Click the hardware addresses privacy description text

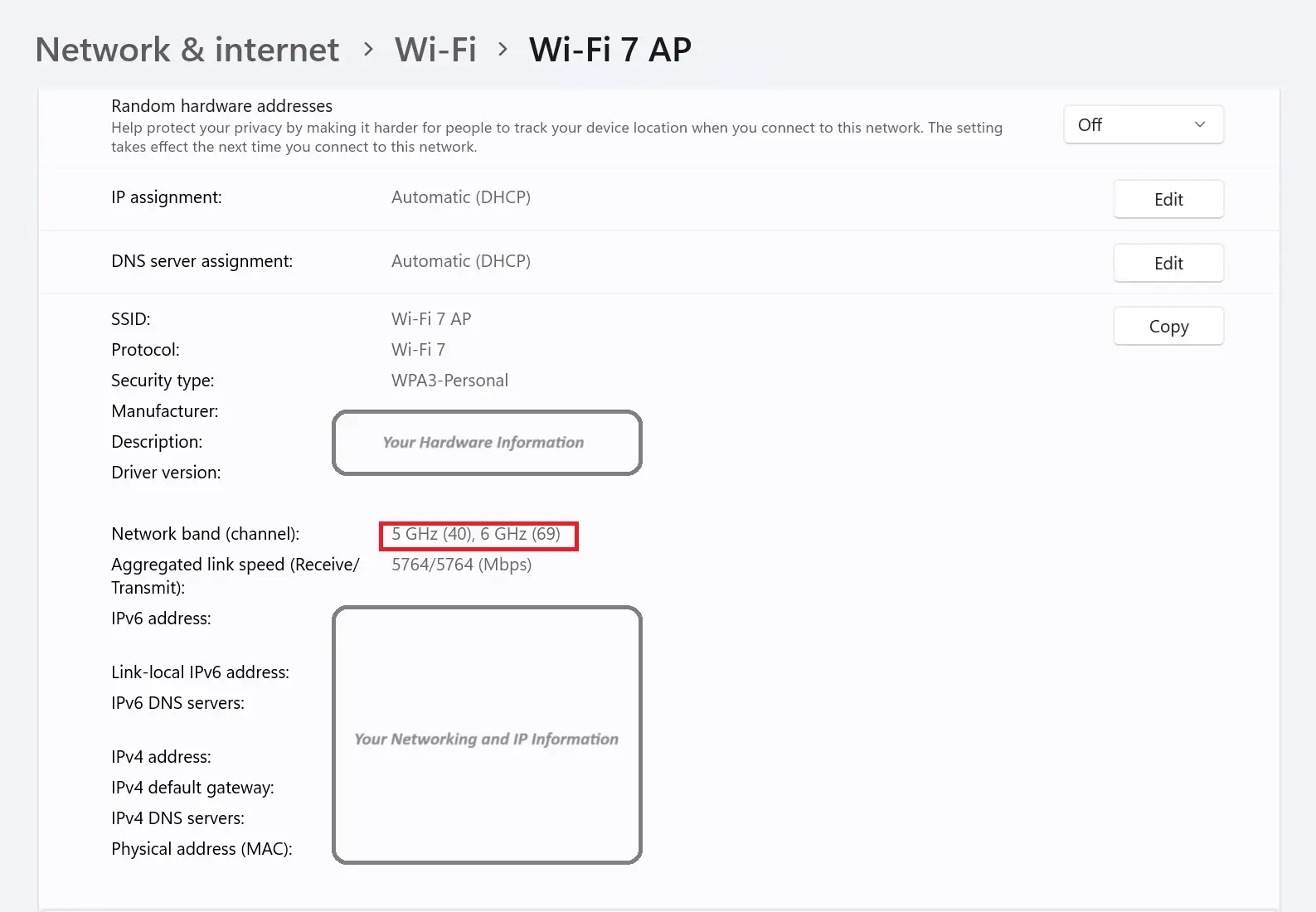tap(556, 138)
